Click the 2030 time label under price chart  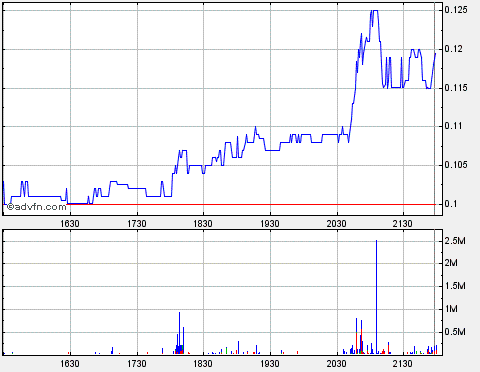click(336, 224)
